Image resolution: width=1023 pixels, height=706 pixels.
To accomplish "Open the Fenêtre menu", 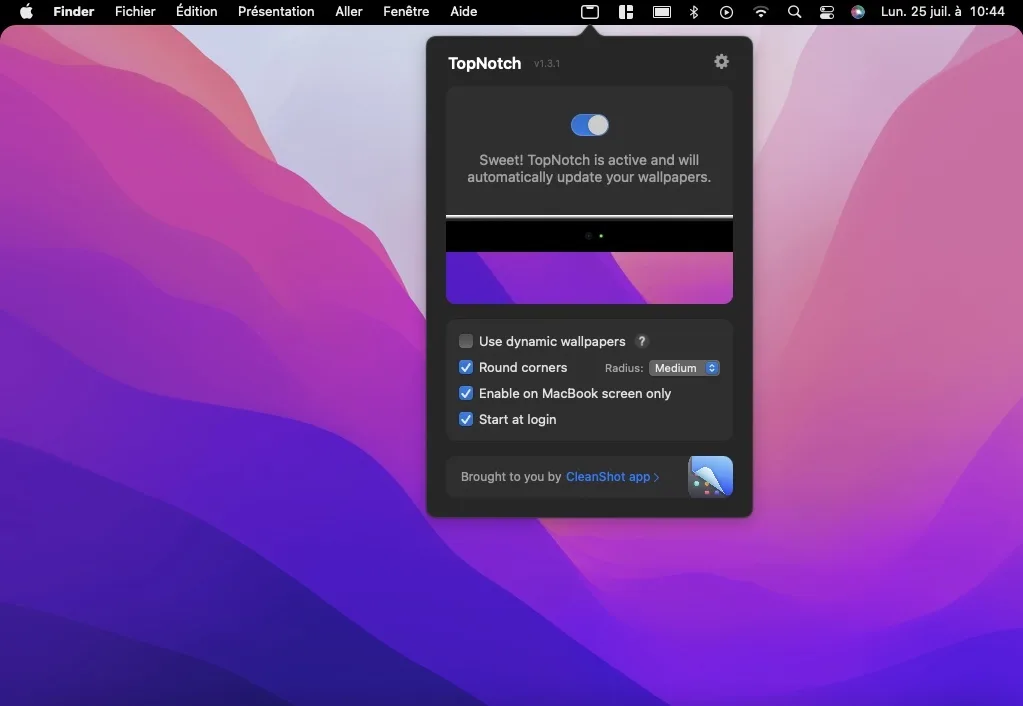I will [x=406, y=12].
